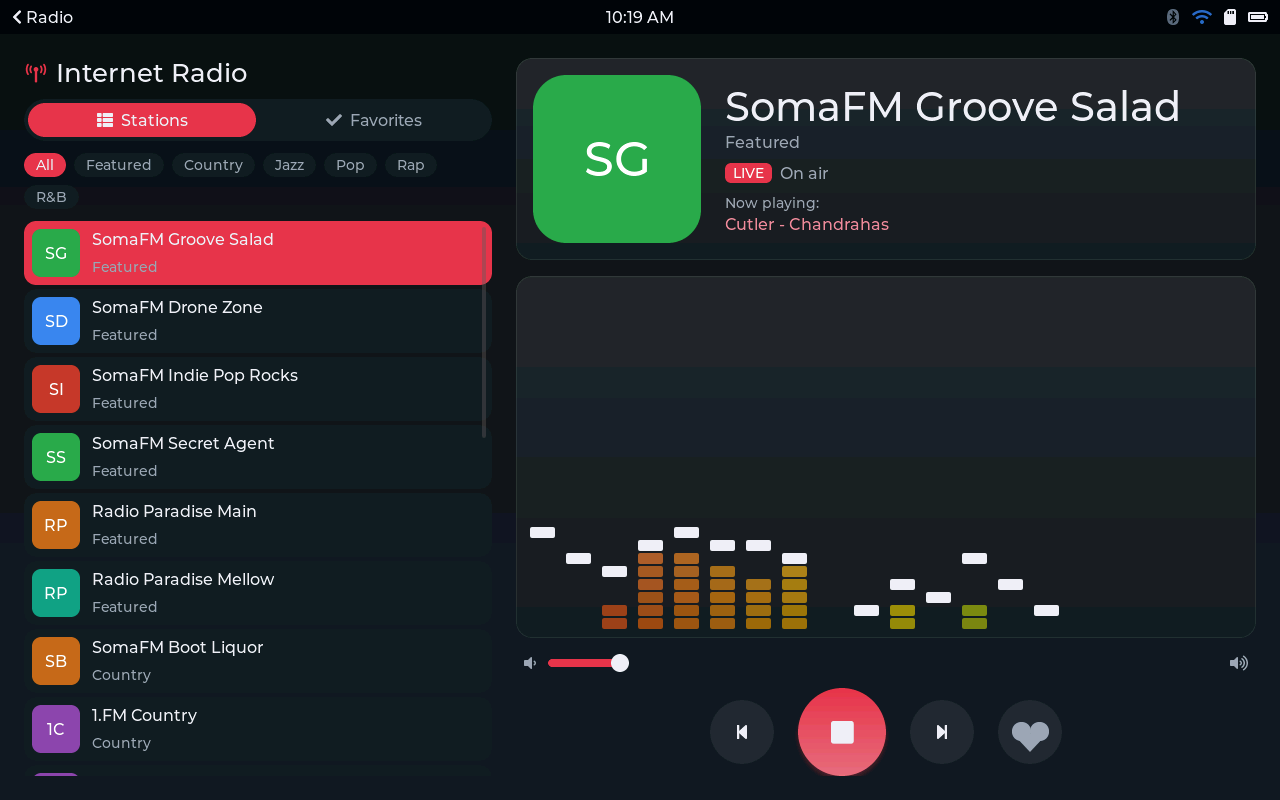Click the purple 1C station icon
Viewport: 1280px width, 800px height.
(56, 729)
